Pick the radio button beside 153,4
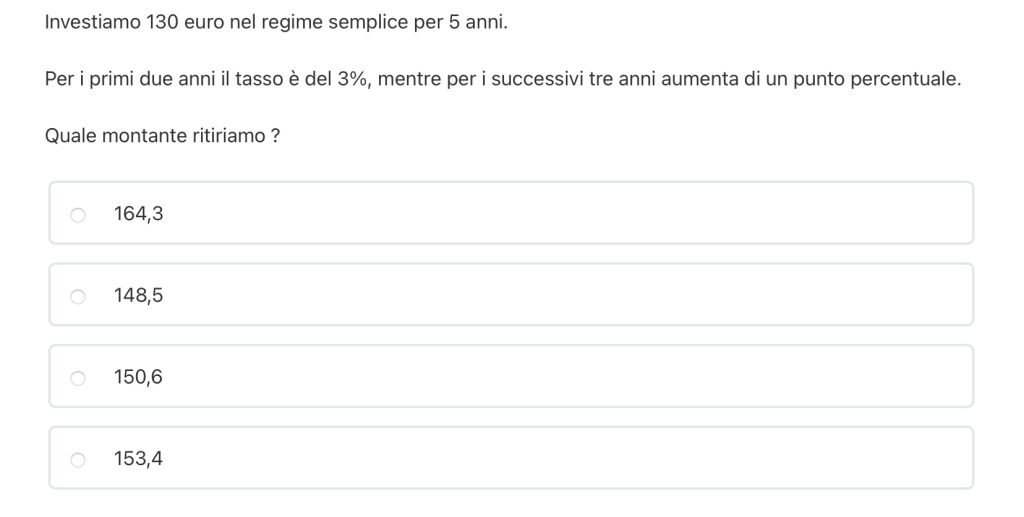Viewport: 1024px width, 517px height. [78, 460]
